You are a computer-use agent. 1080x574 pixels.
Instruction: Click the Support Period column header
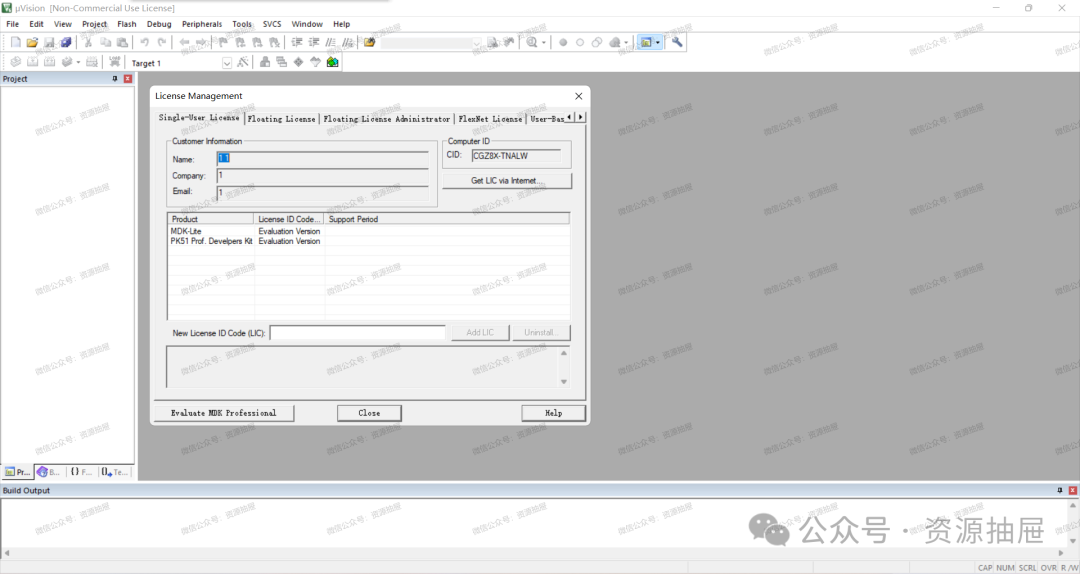point(447,219)
